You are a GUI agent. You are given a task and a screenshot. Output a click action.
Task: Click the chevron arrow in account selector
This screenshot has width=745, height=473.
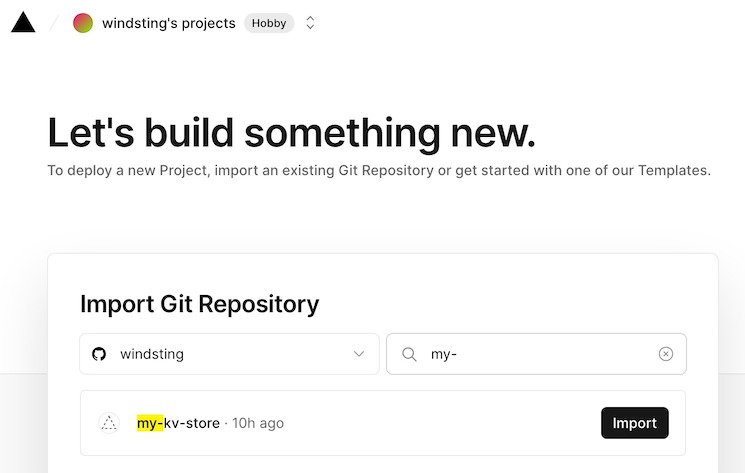(x=359, y=354)
